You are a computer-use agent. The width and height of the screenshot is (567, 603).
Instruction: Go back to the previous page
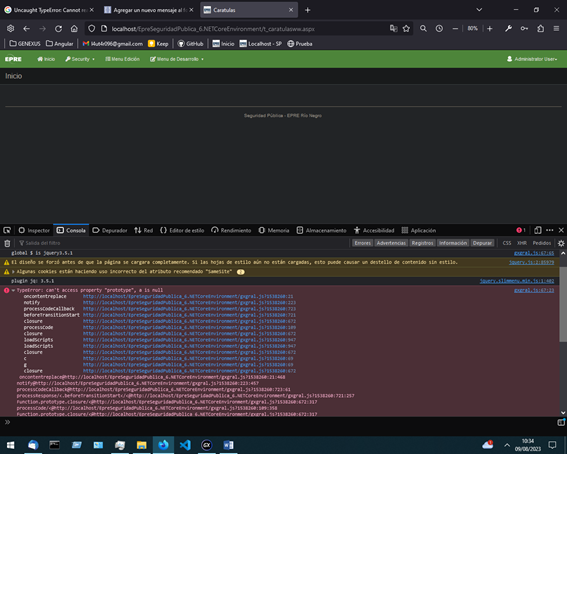pos(26,29)
